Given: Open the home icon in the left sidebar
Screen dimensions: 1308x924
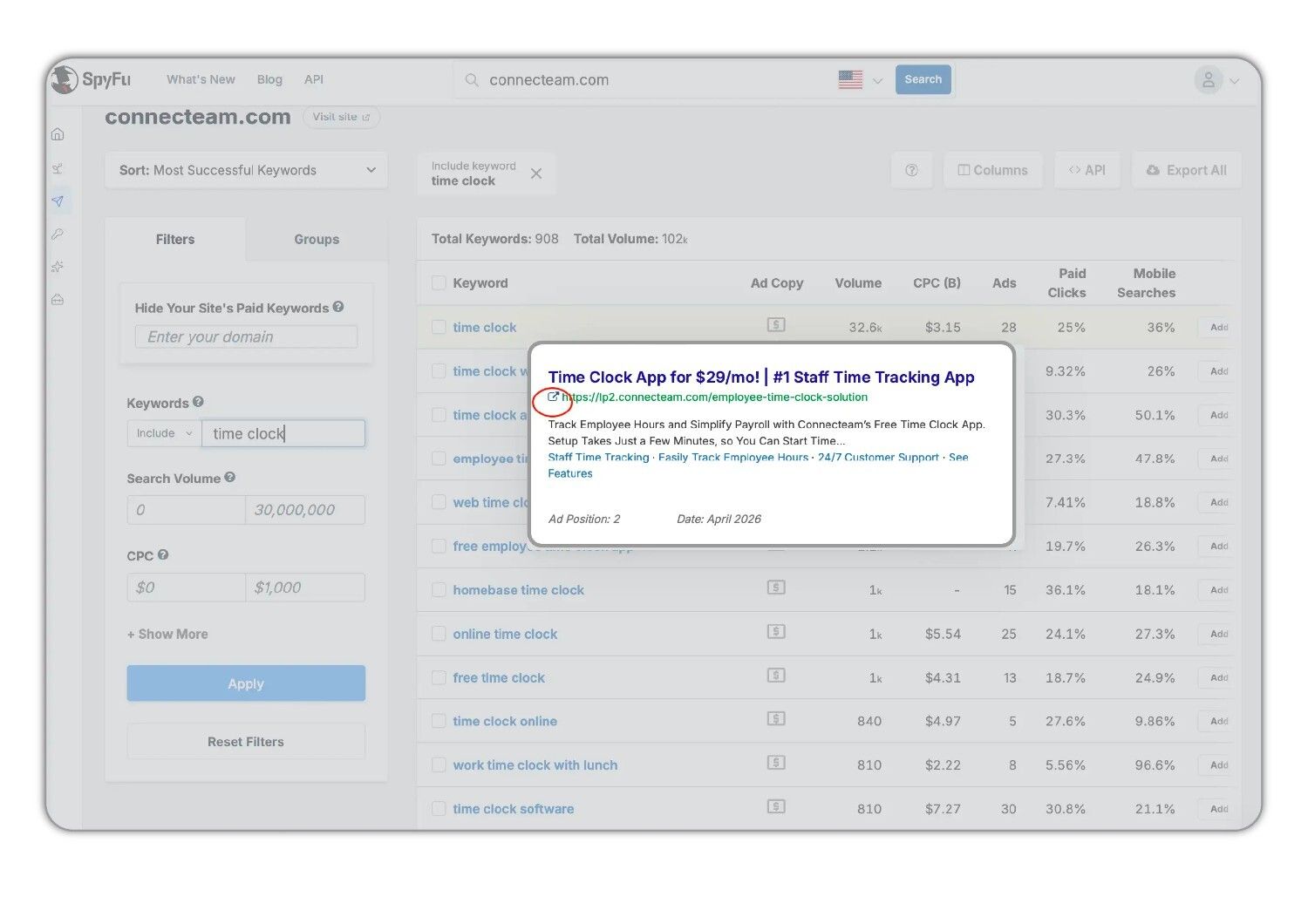Looking at the screenshot, I should 58,134.
